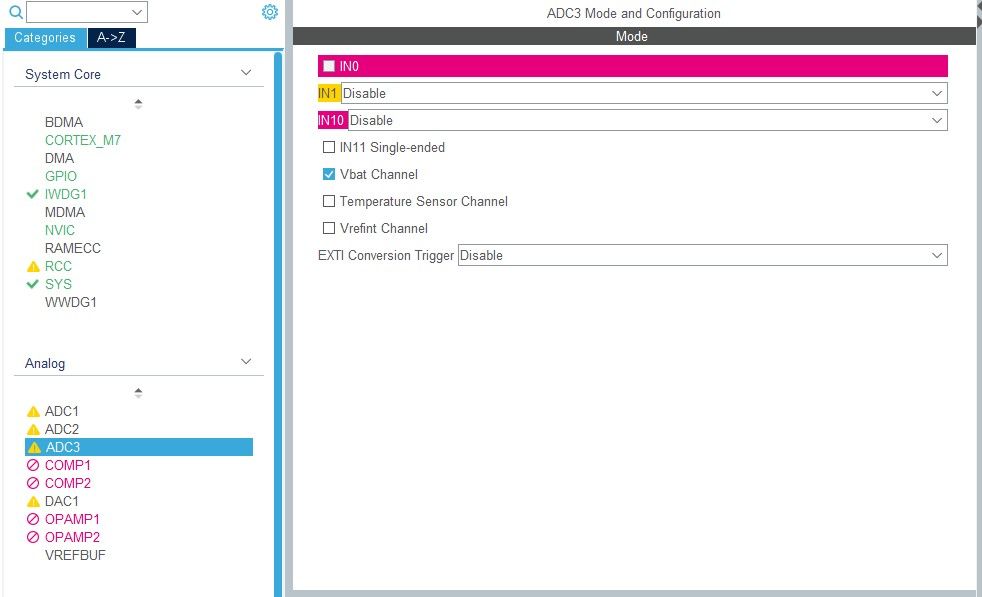982x597 pixels.
Task: Click the sort arrows under System Core
Action: tap(138, 104)
